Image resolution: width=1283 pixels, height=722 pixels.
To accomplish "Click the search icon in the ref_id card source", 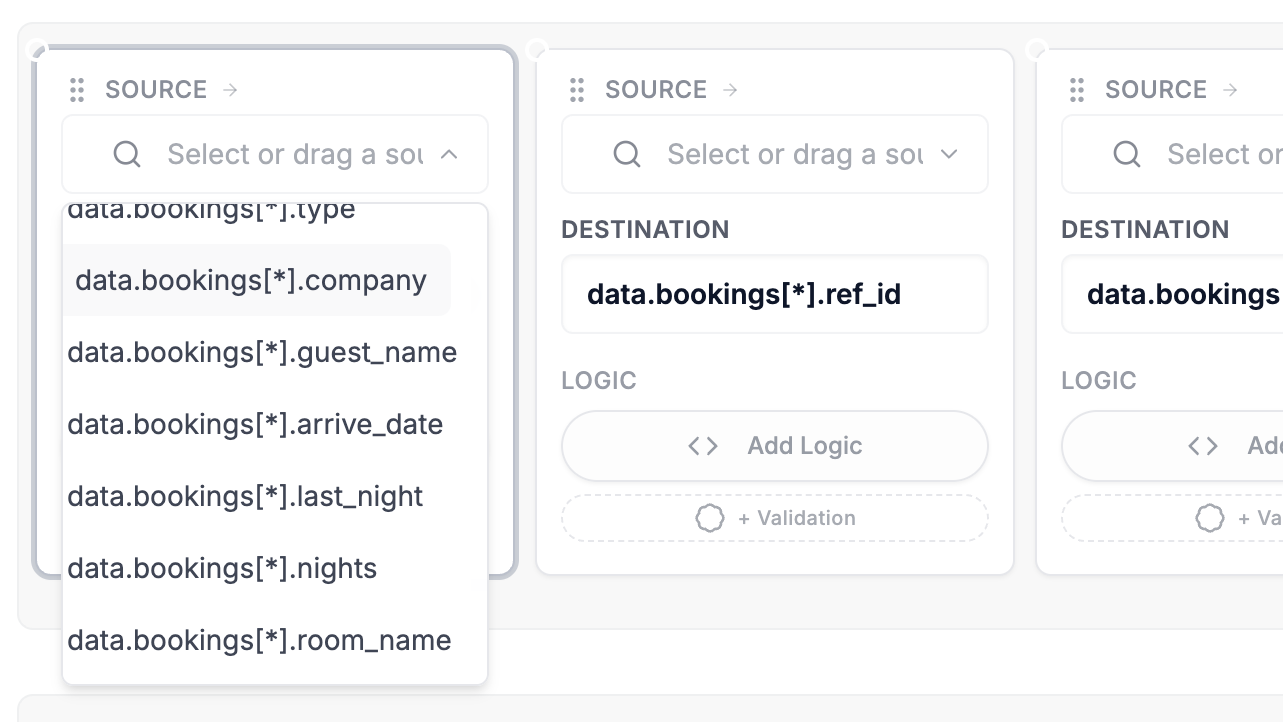I will coord(627,154).
